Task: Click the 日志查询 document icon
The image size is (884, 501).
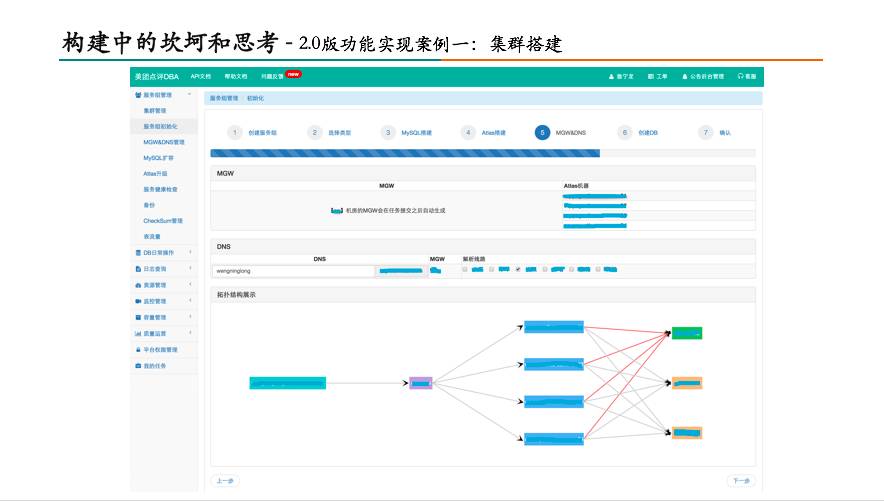Action: pyautogui.click(x=138, y=269)
